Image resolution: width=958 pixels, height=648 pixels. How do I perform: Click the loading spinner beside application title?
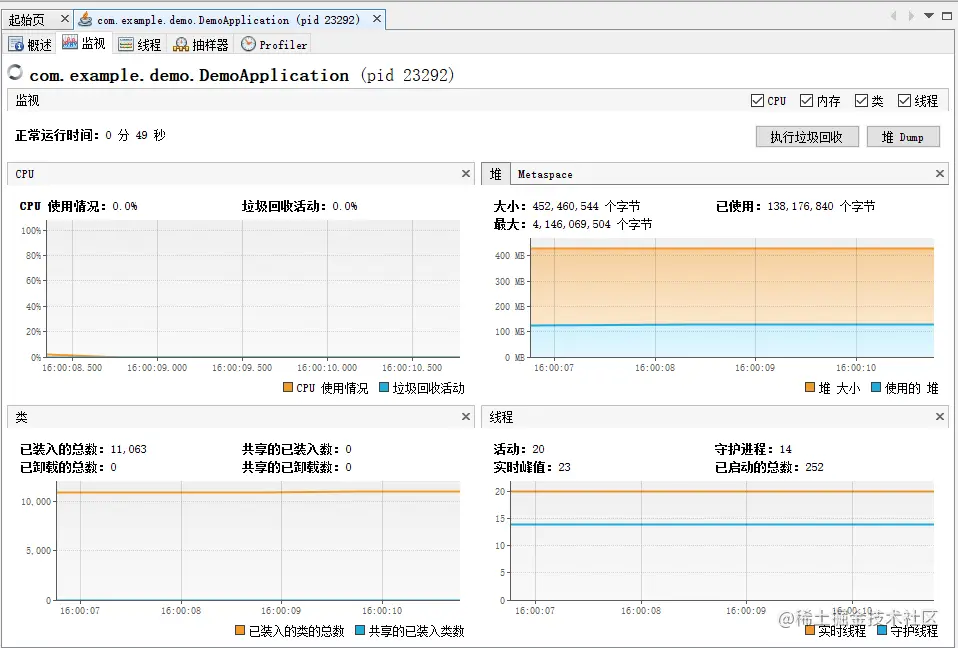point(15,73)
